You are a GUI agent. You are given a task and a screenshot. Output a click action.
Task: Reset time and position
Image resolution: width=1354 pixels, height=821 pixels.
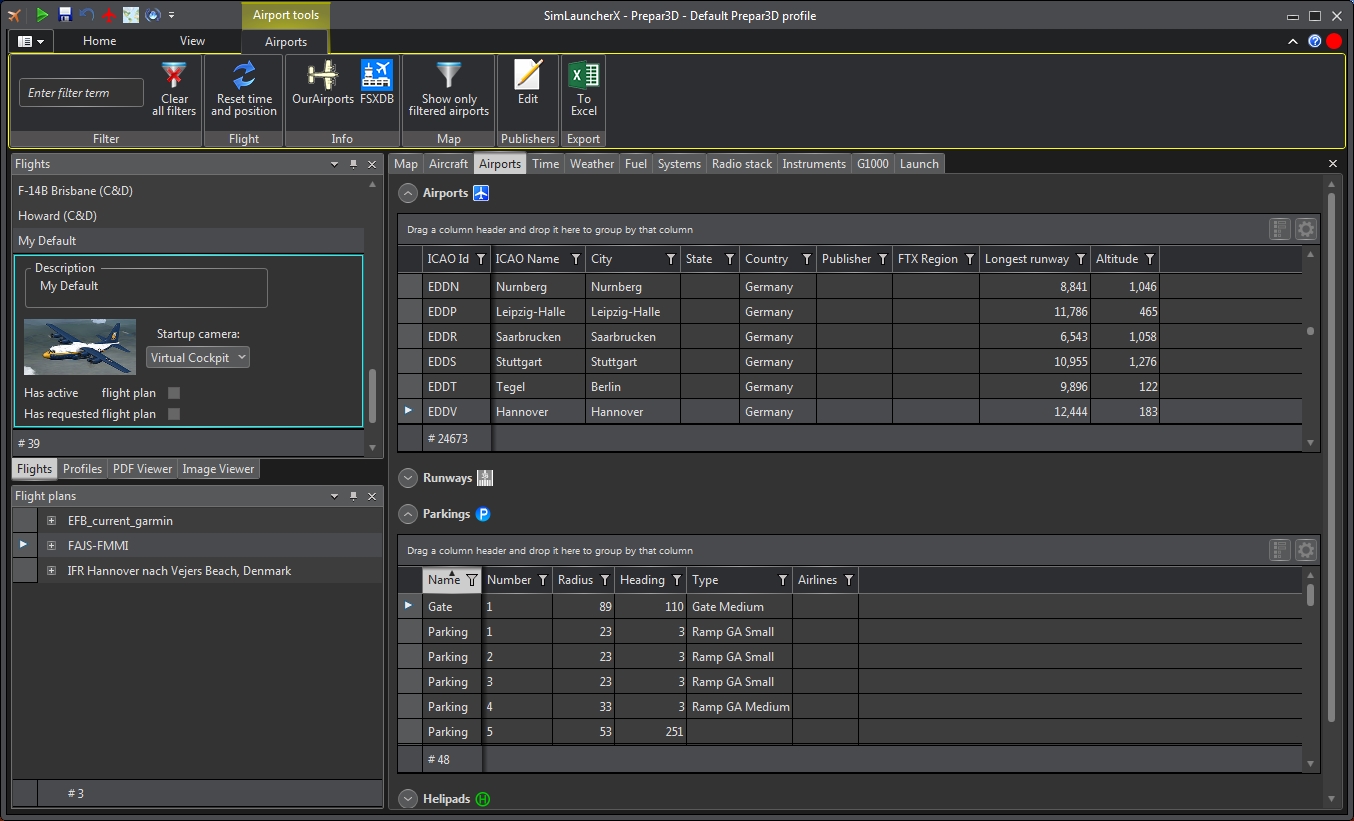[x=244, y=90]
